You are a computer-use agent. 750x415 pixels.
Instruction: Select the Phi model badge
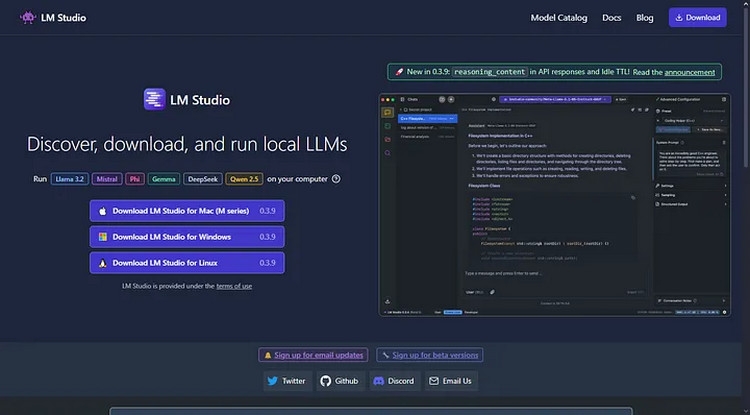pos(135,179)
